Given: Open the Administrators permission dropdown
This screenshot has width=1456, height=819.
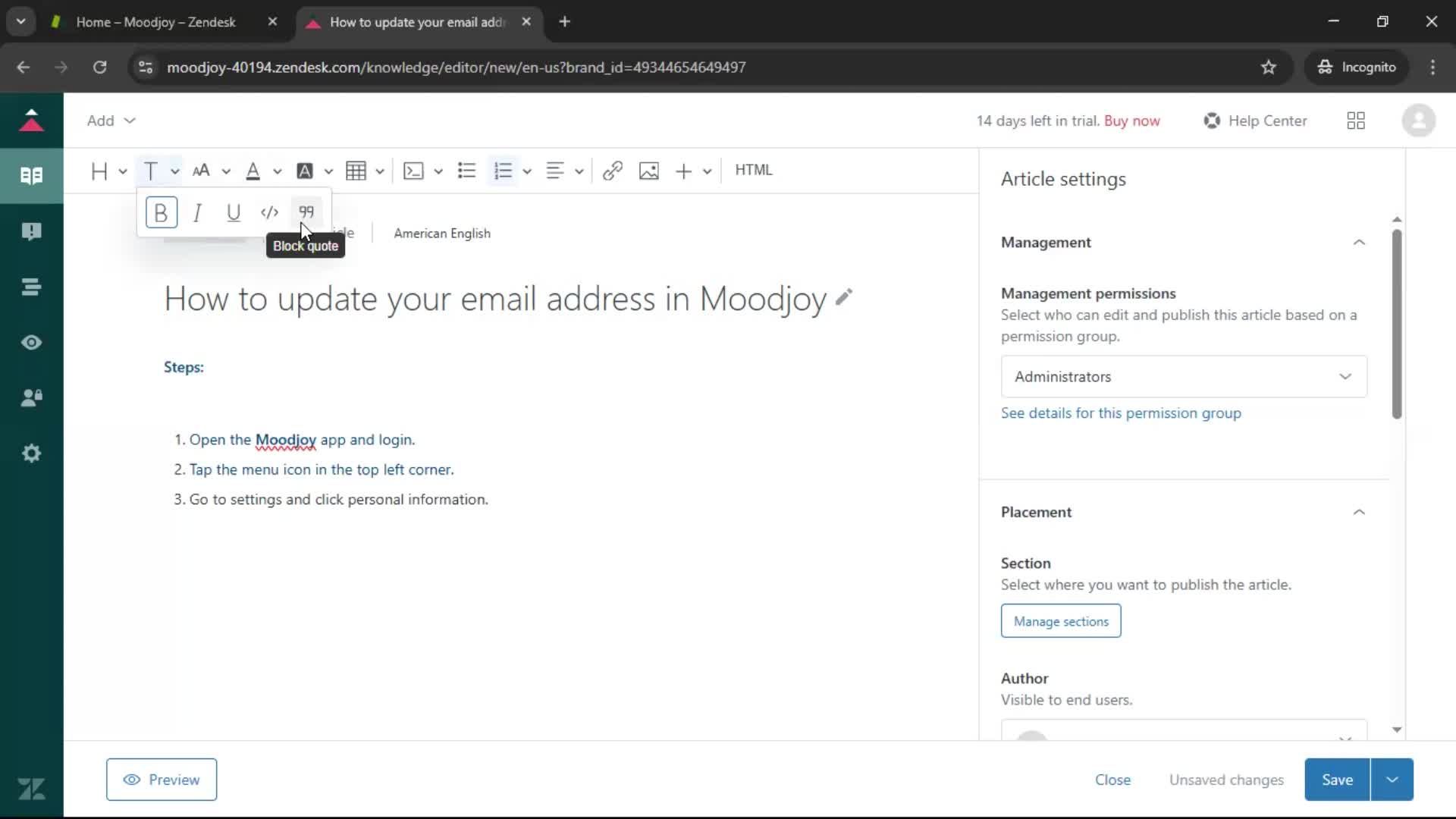Looking at the screenshot, I should (x=1184, y=377).
